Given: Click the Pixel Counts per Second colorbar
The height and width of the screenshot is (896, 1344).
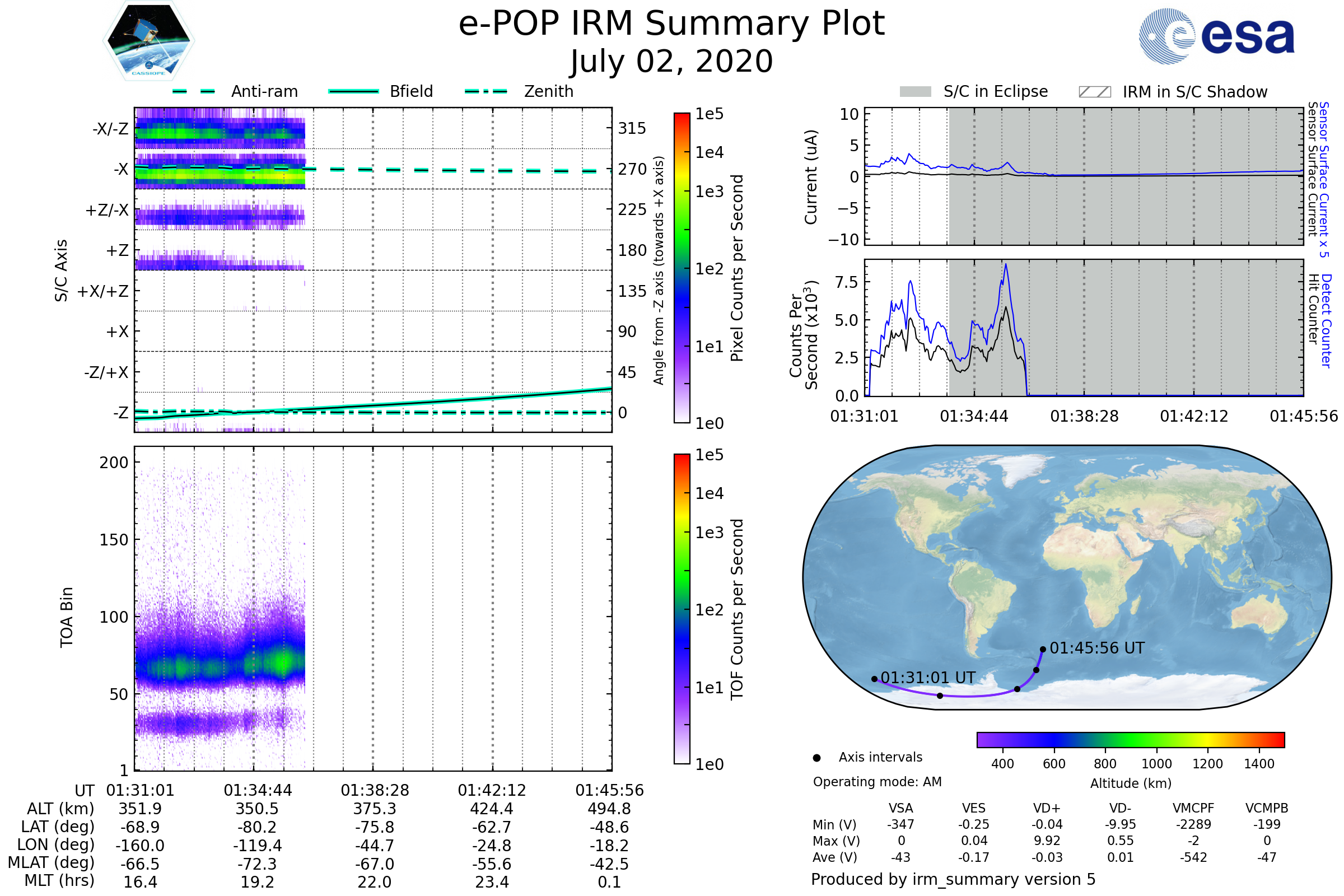Looking at the screenshot, I should pos(682,268).
